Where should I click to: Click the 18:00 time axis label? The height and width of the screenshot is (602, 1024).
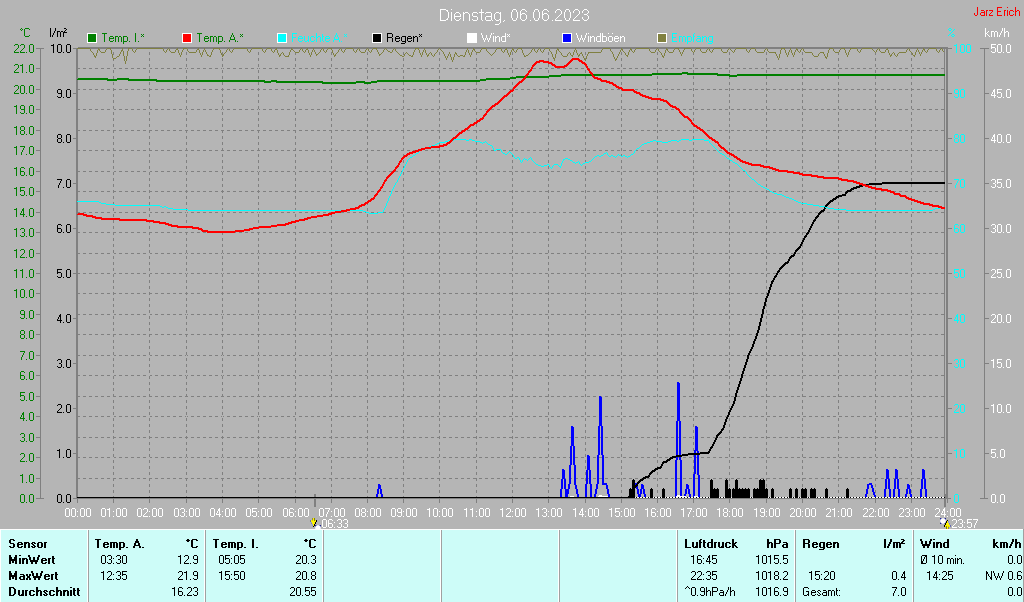730,512
